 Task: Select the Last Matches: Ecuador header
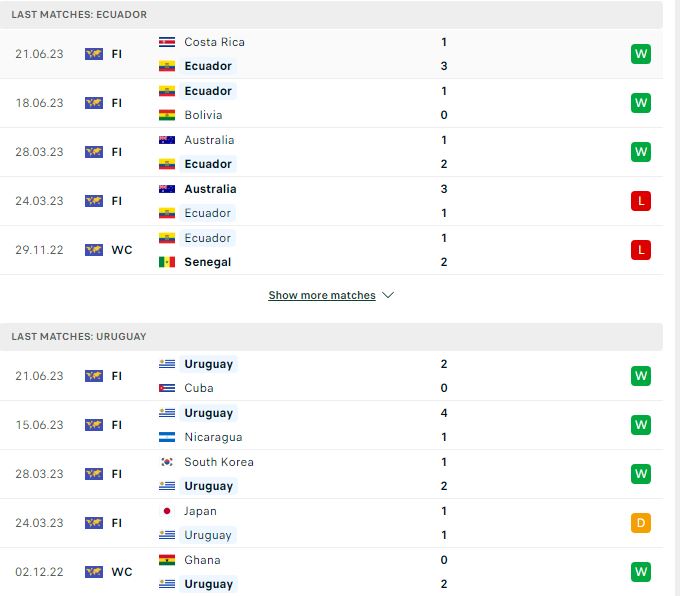[79, 14]
